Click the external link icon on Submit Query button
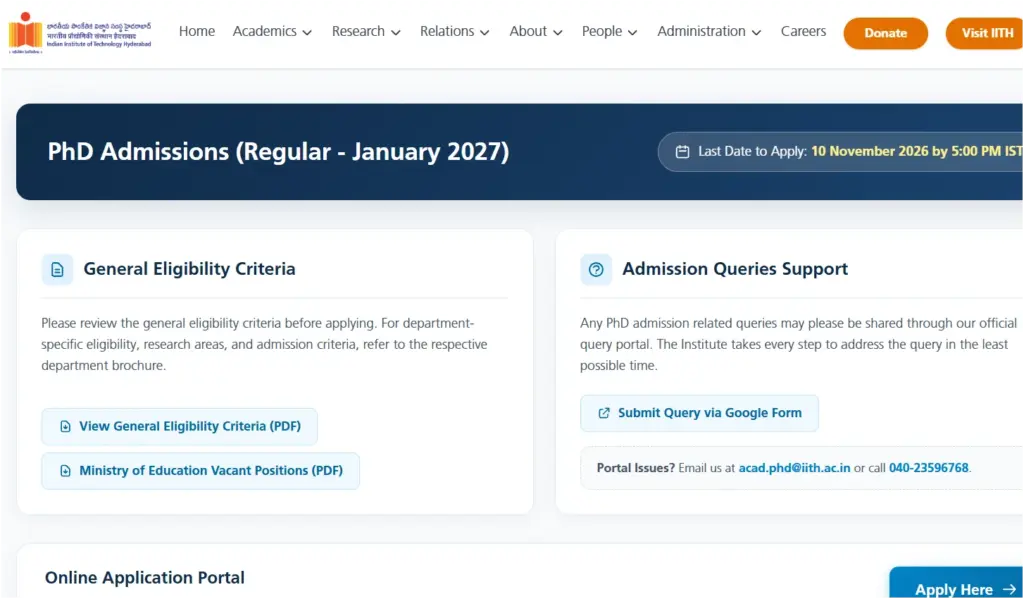The image size is (1024, 599). tap(604, 413)
